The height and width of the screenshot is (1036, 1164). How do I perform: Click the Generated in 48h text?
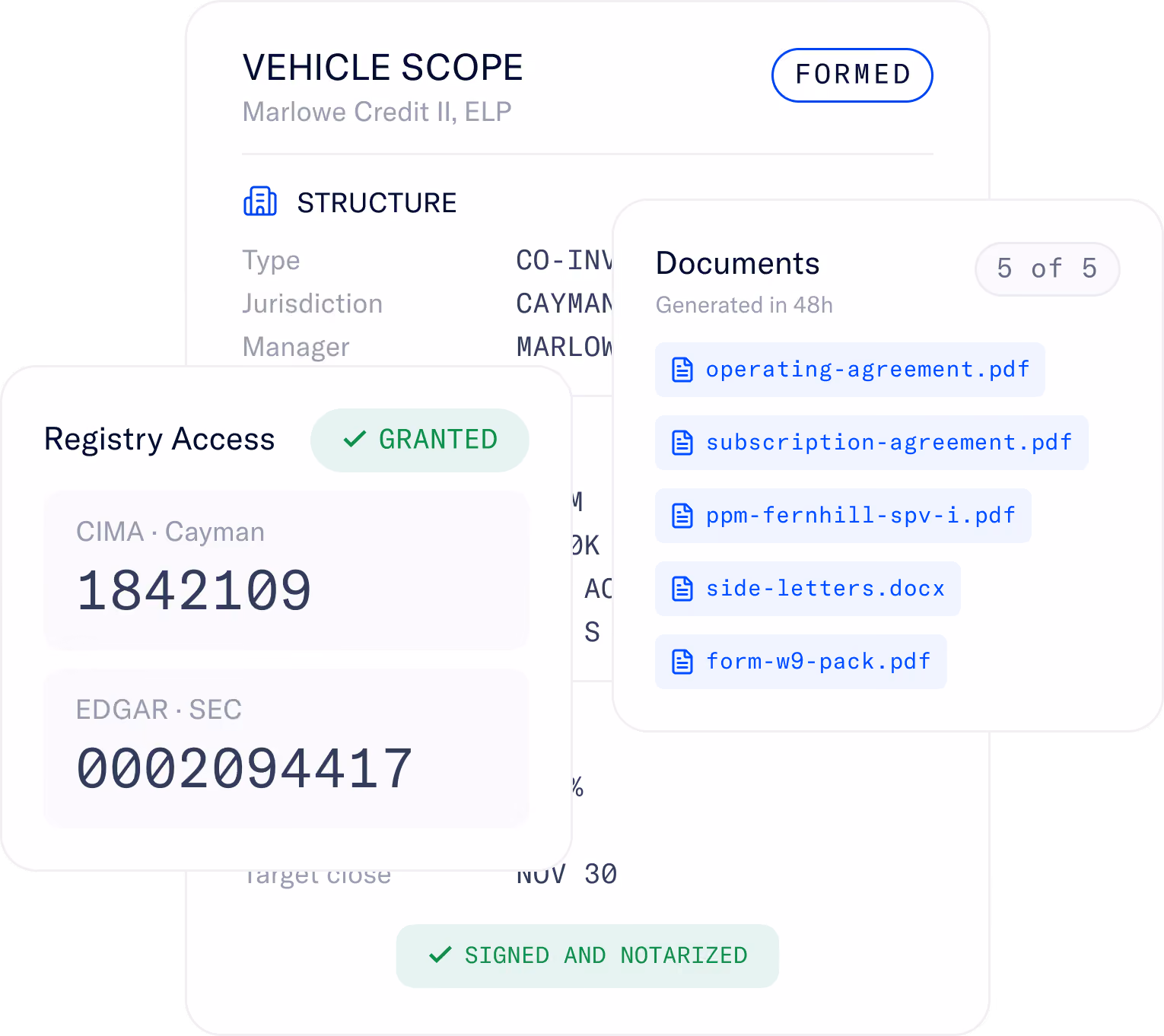744,305
